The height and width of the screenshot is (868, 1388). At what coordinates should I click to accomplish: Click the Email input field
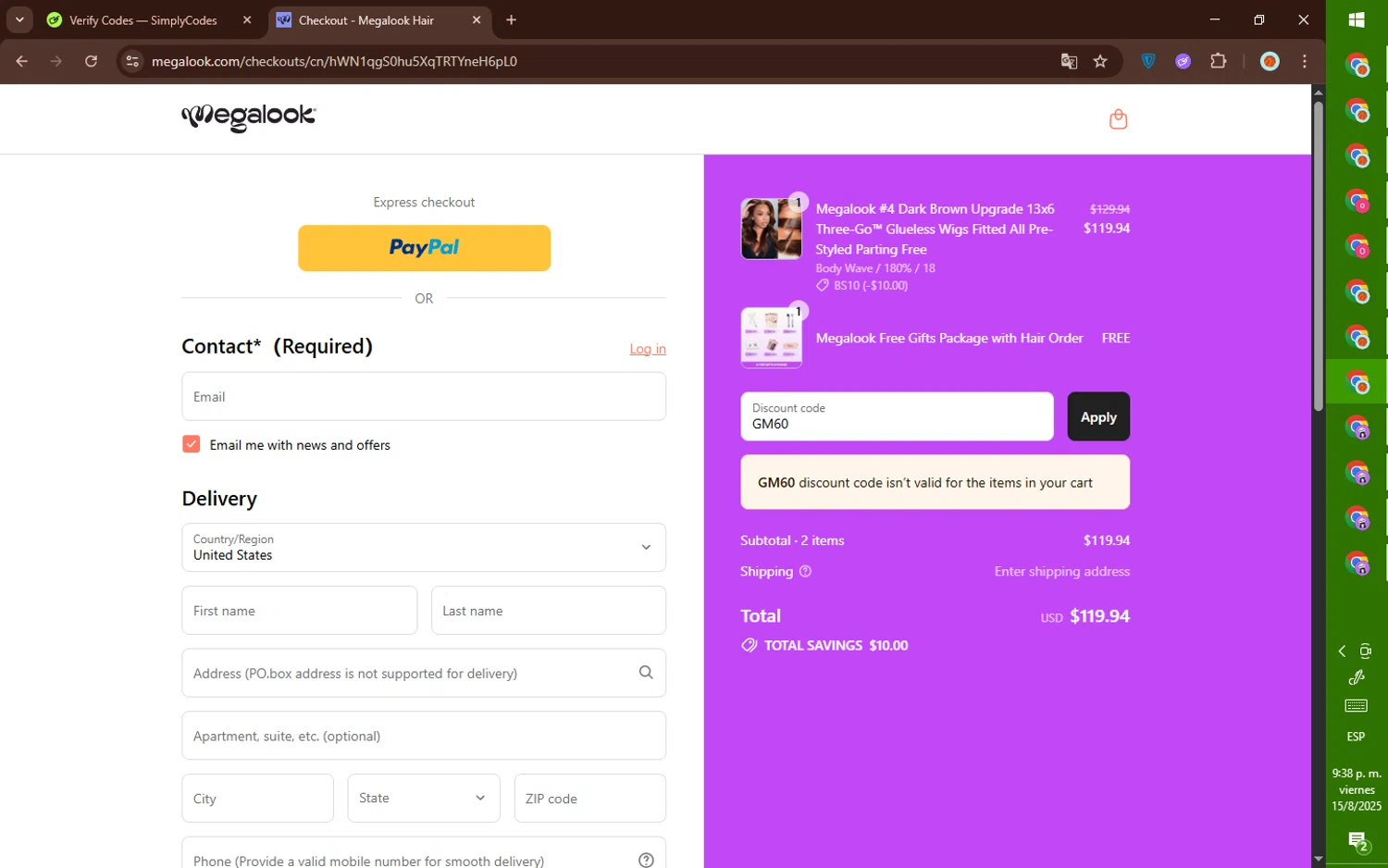pyautogui.click(x=424, y=396)
